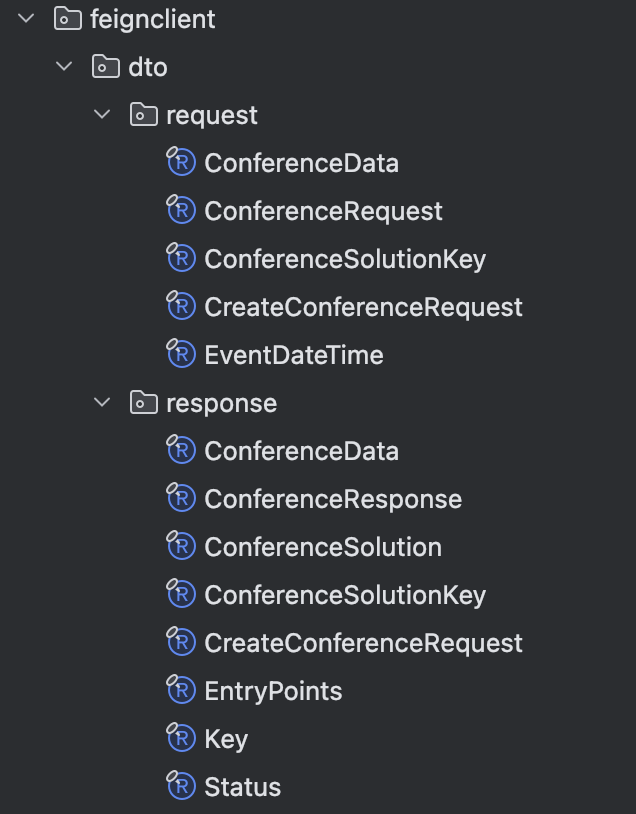Open ConferenceSolution record file

[x=323, y=547]
